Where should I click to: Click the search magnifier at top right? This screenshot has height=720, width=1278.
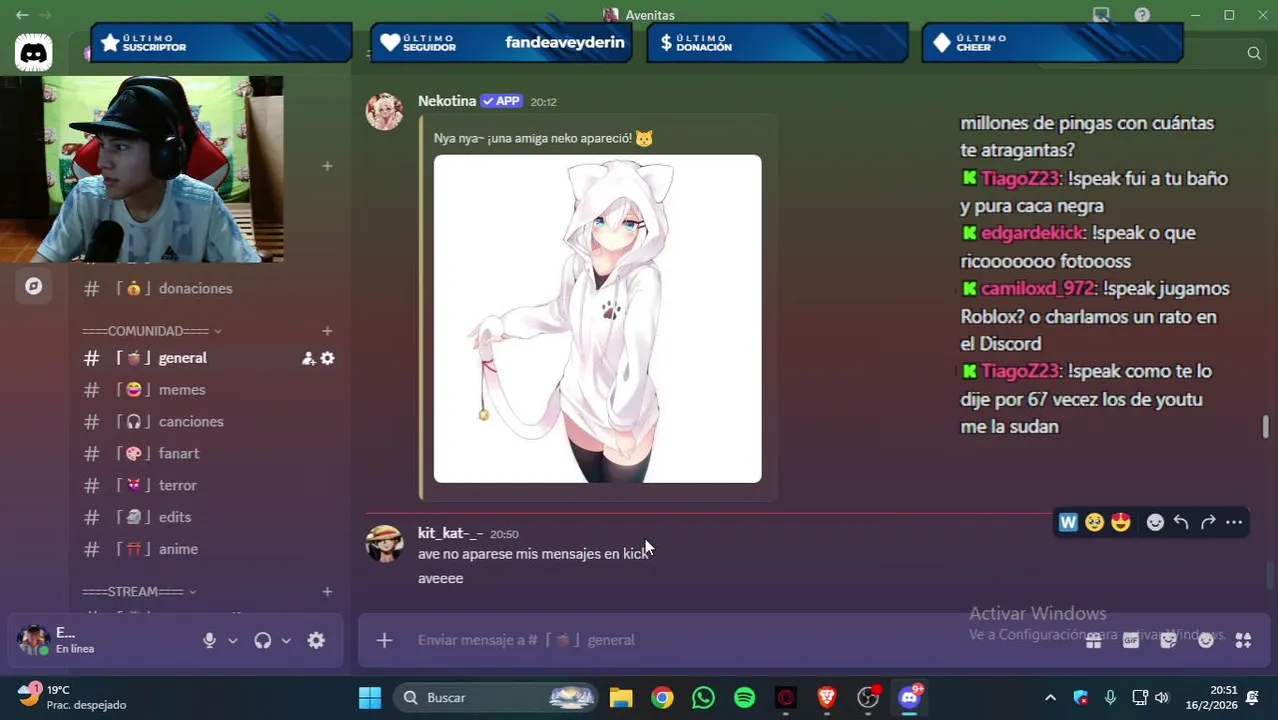pyautogui.click(x=1254, y=53)
